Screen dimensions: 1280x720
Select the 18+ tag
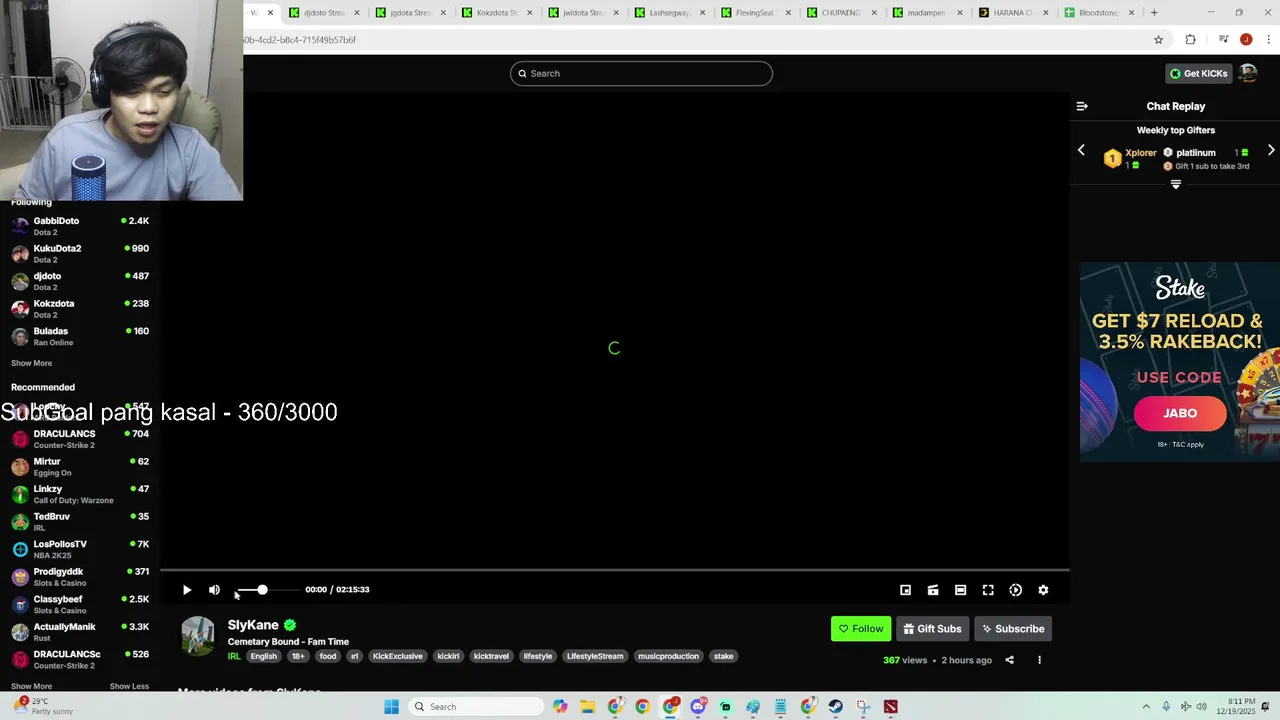tap(298, 656)
